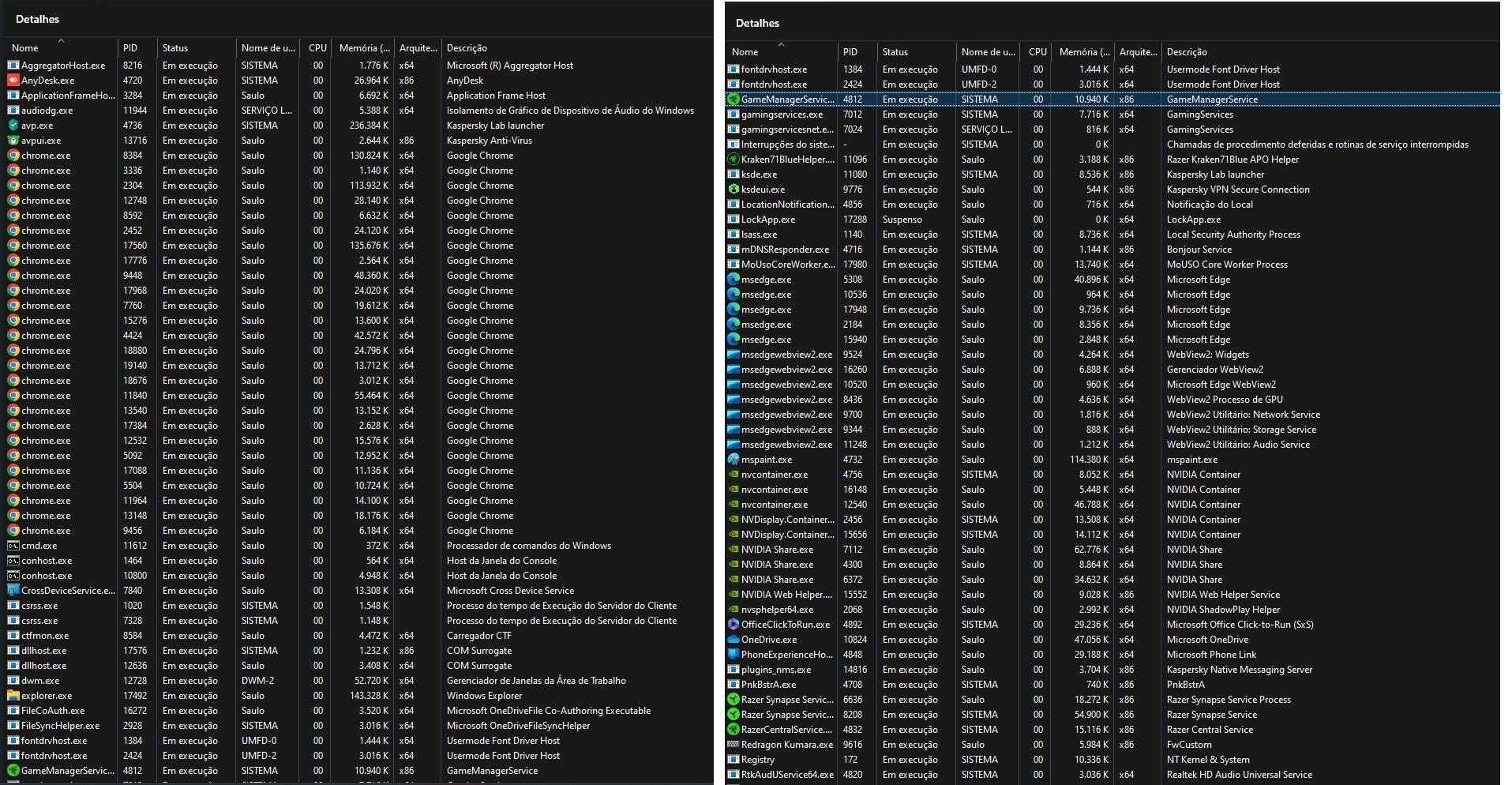This screenshot has width=1512, height=785.
Task: Sort by Nome column in left pane
Action: coord(61,47)
